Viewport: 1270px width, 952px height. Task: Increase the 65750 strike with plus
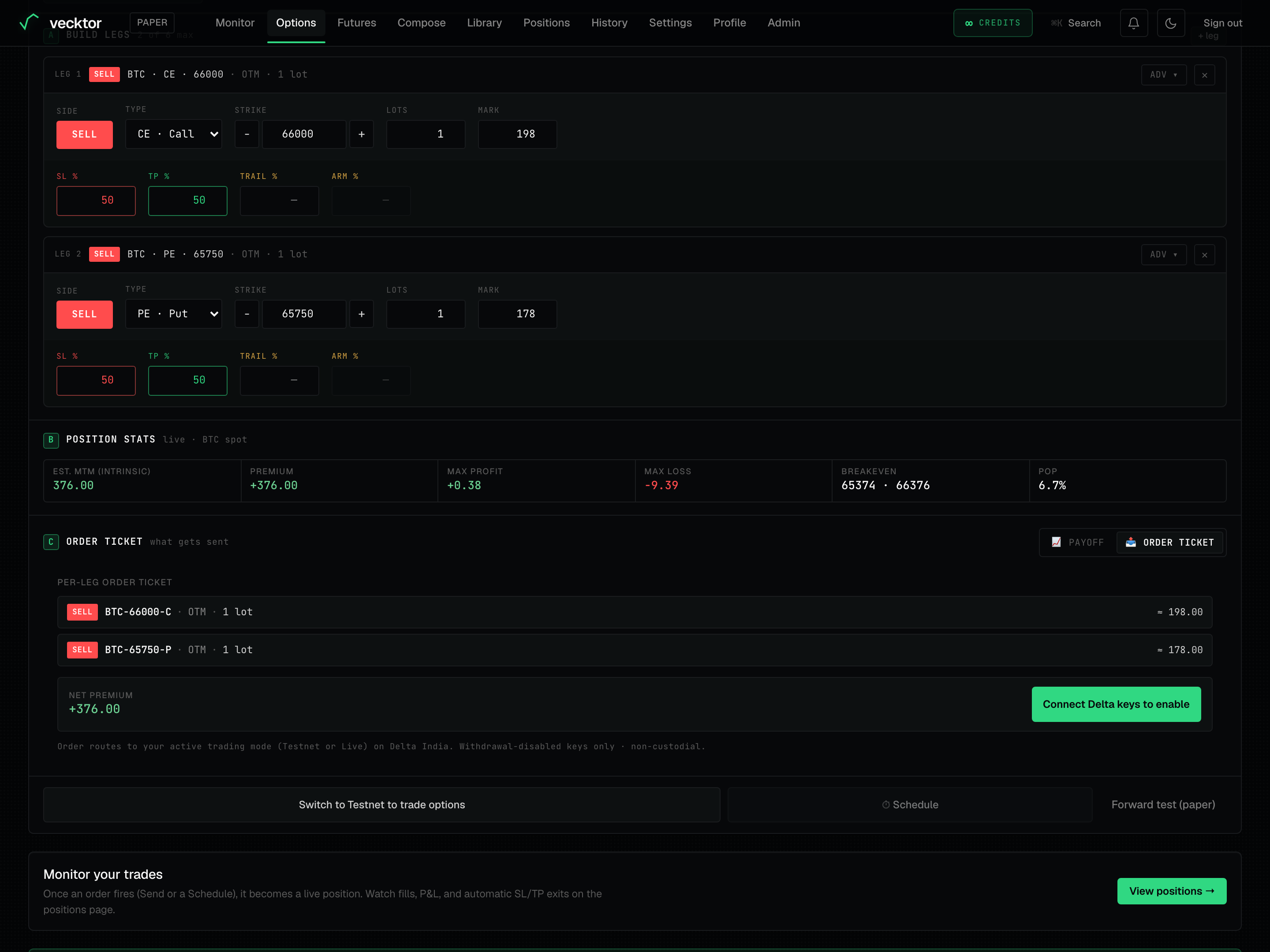tap(362, 314)
